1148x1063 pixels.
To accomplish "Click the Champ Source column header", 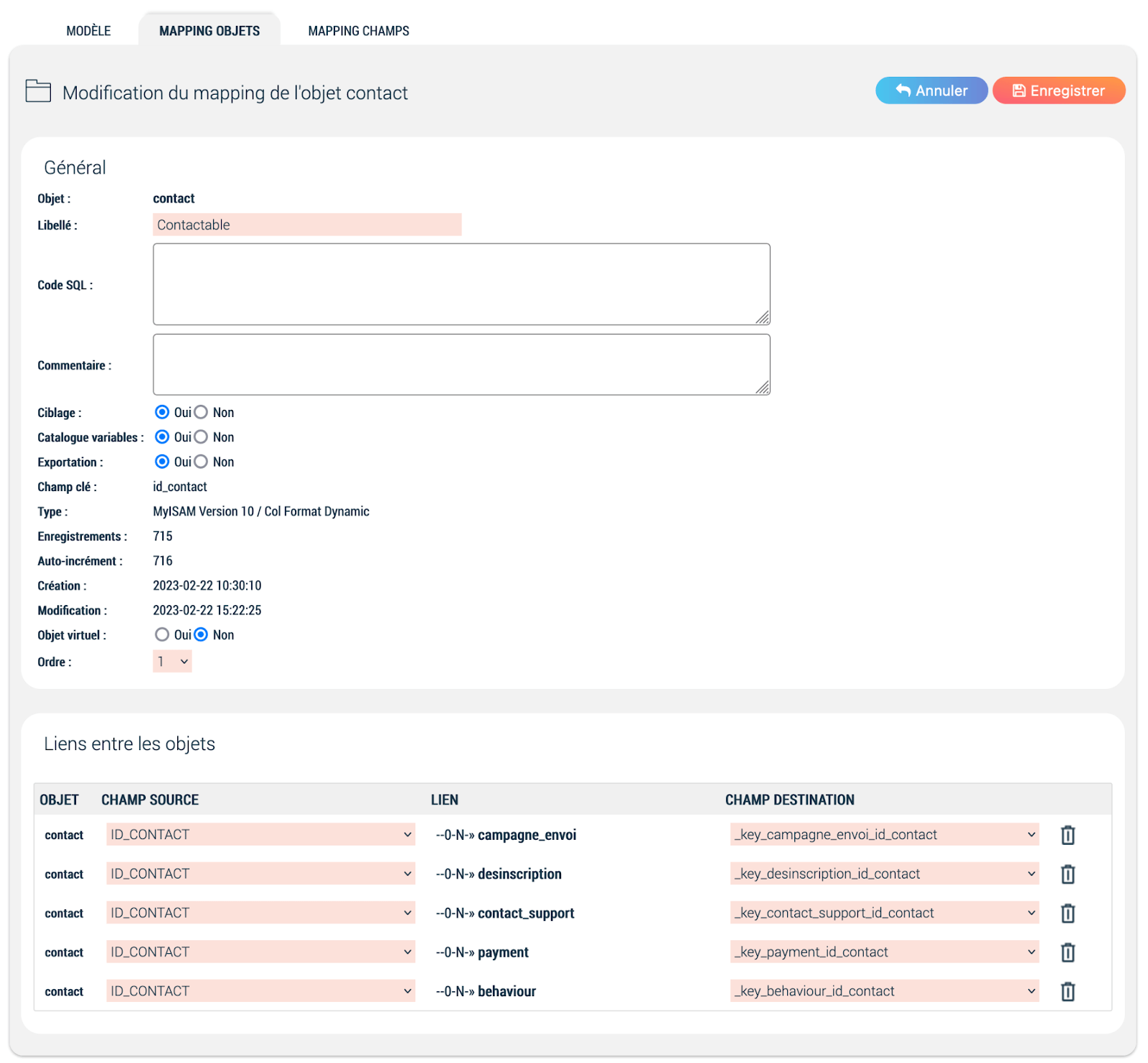I will [150, 800].
